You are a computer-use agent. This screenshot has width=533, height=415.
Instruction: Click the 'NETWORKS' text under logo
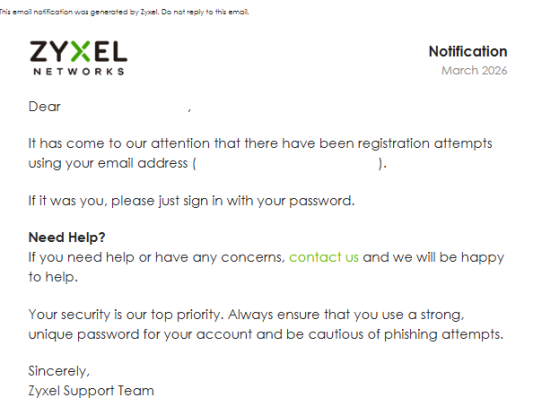[79, 71]
